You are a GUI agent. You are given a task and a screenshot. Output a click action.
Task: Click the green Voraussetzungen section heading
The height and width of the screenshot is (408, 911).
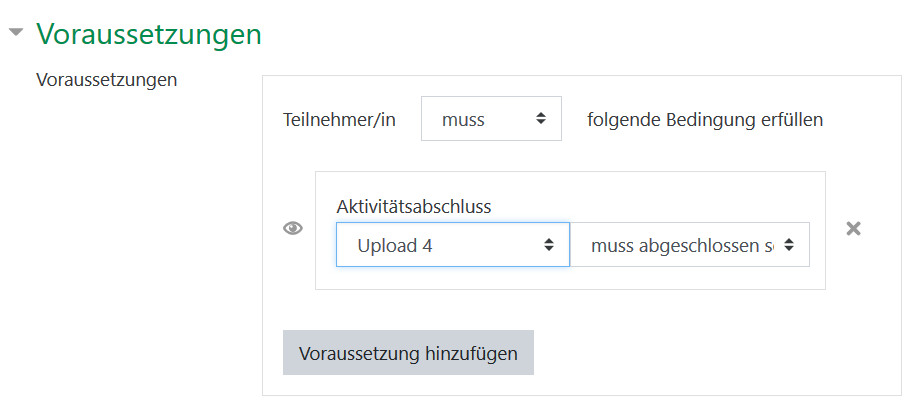coord(148,34)
